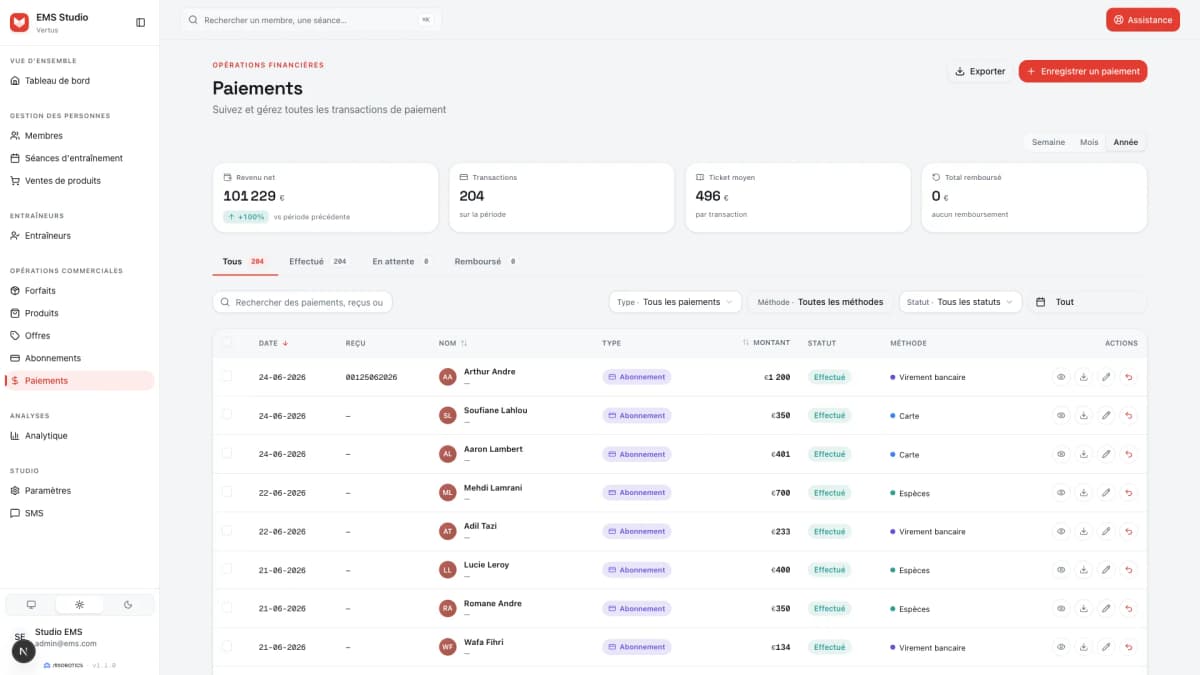Screen dimensions: 1200x675
Task: Select all payments with header checkbox
Action: (x=227, y=343)
